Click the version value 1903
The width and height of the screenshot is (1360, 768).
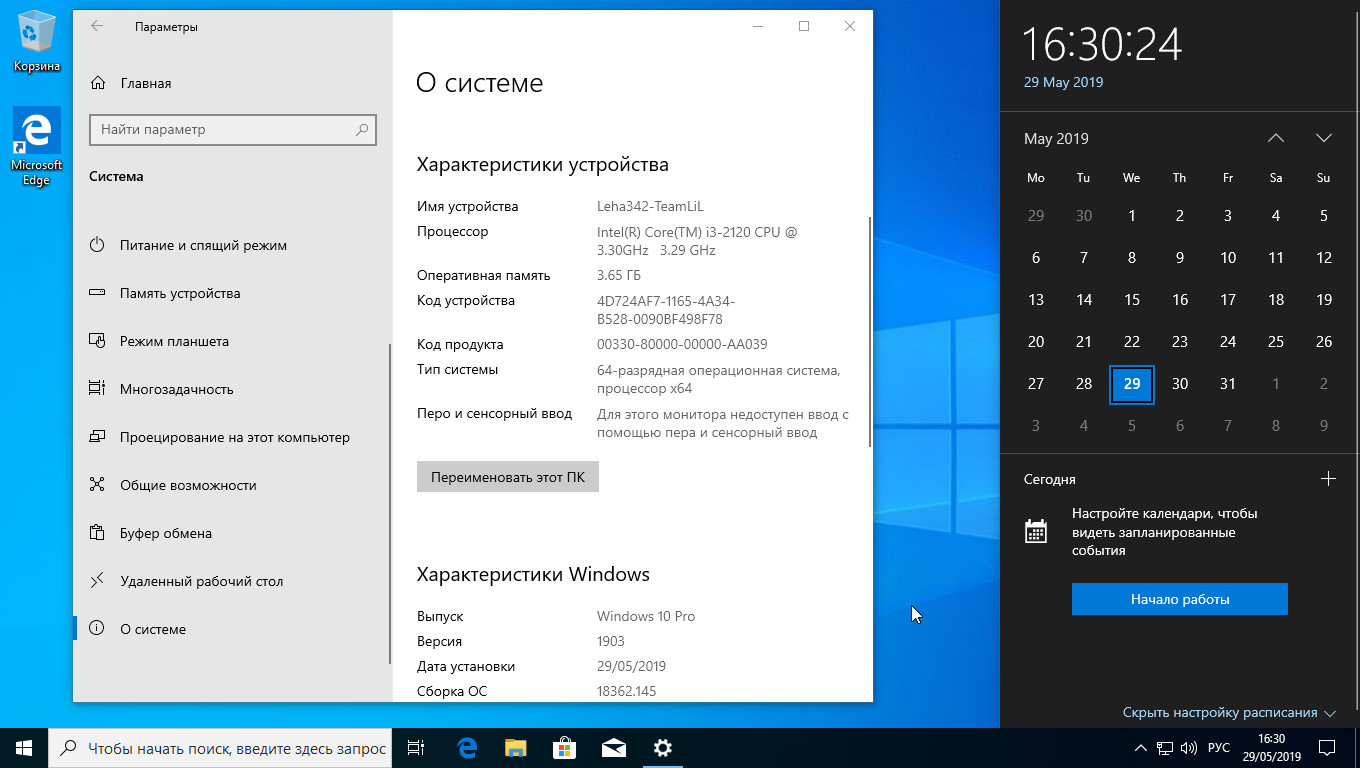pos(611,642)
